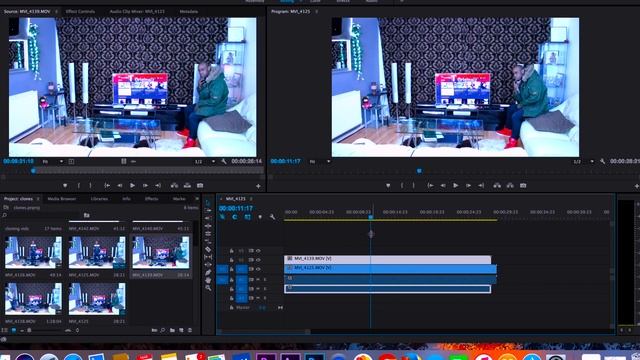The height and width of the screenshot is (360, 640).
Task: Open Program monitor Fit zoom dropdown
Action: pyautogui.click(x=320, y=162)
